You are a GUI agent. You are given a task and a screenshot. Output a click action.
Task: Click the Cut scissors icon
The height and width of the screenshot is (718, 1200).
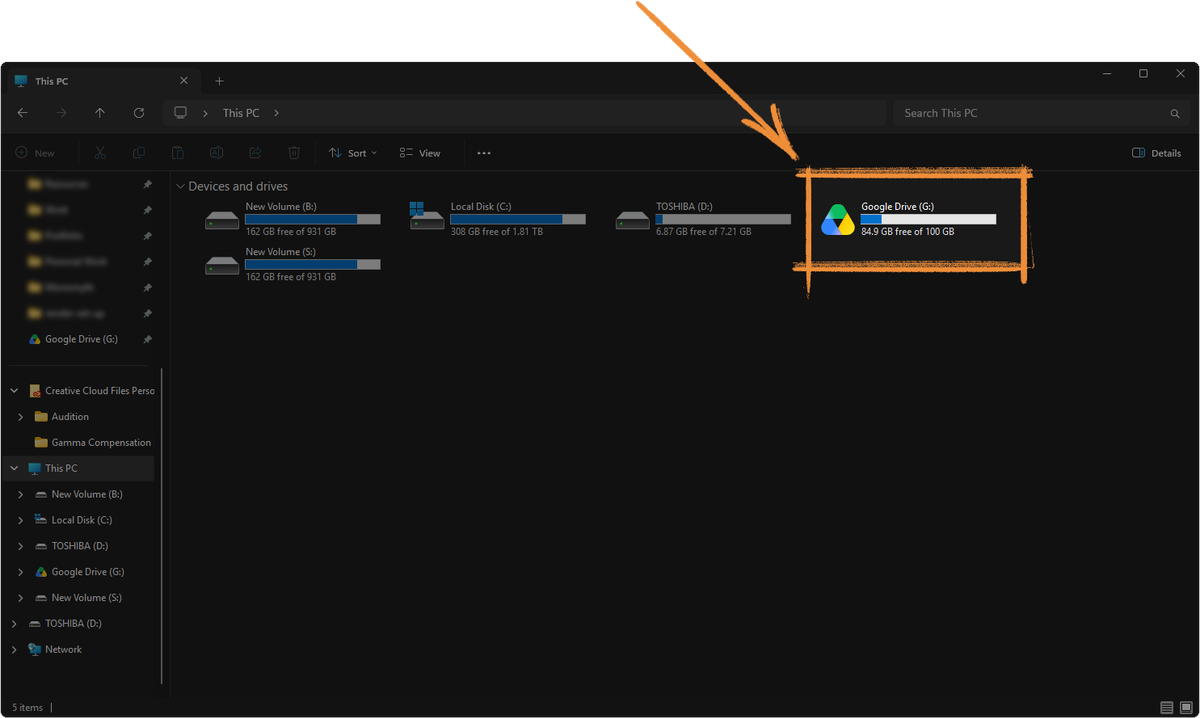tap(100, 153)
